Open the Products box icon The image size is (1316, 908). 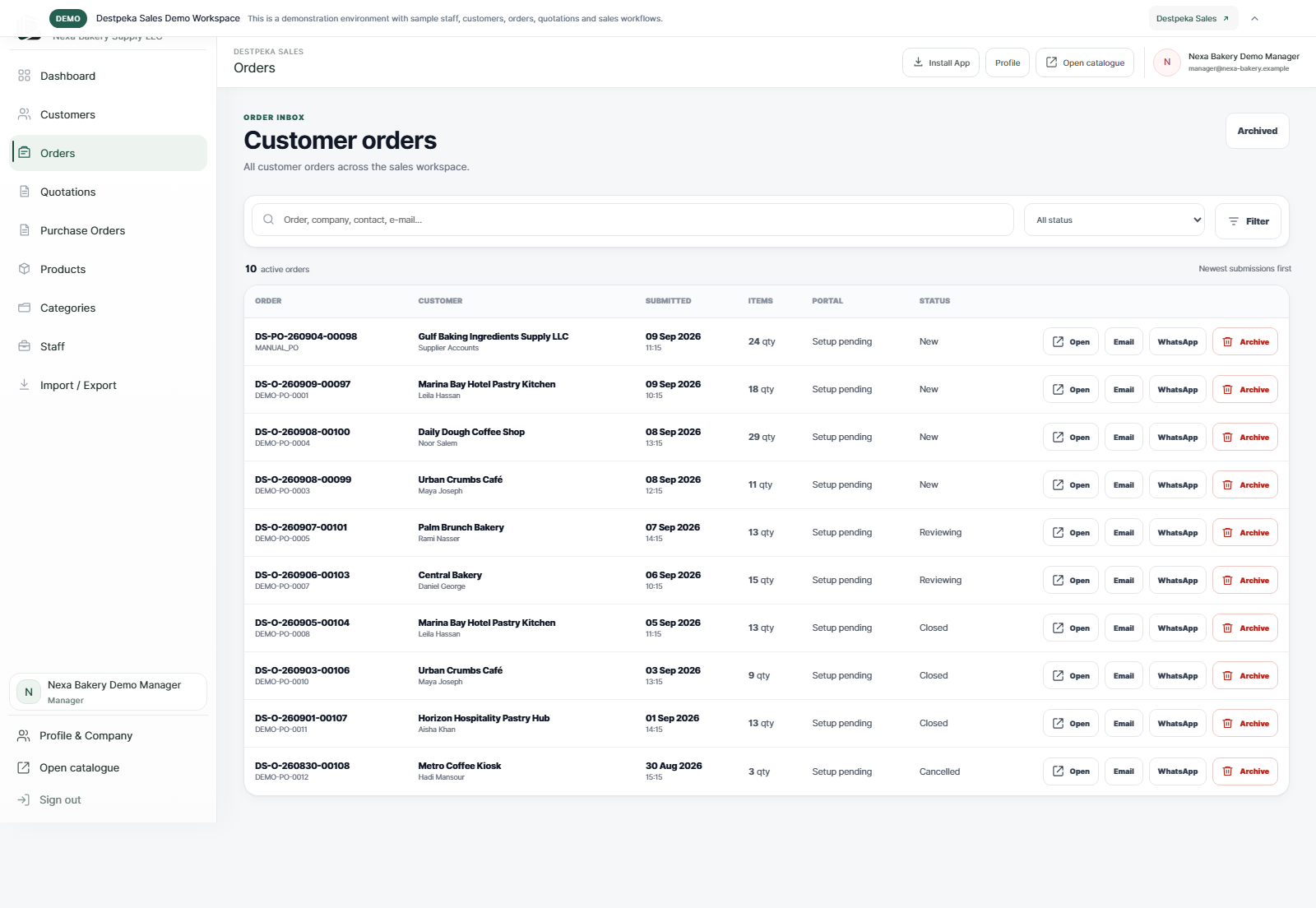pyautogui.click(x=24, y=269)
